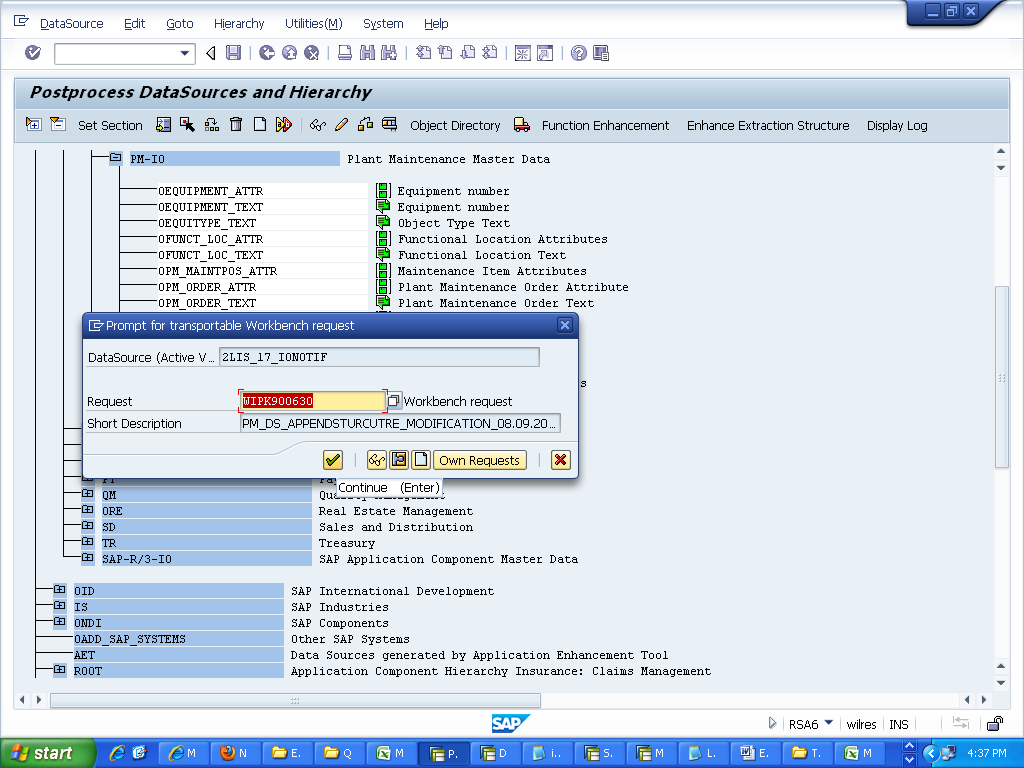This screenshot has width=1024, height=768.
Task: Click the Cancel red X toolbar icon
Action: click(x=312, y=53)
